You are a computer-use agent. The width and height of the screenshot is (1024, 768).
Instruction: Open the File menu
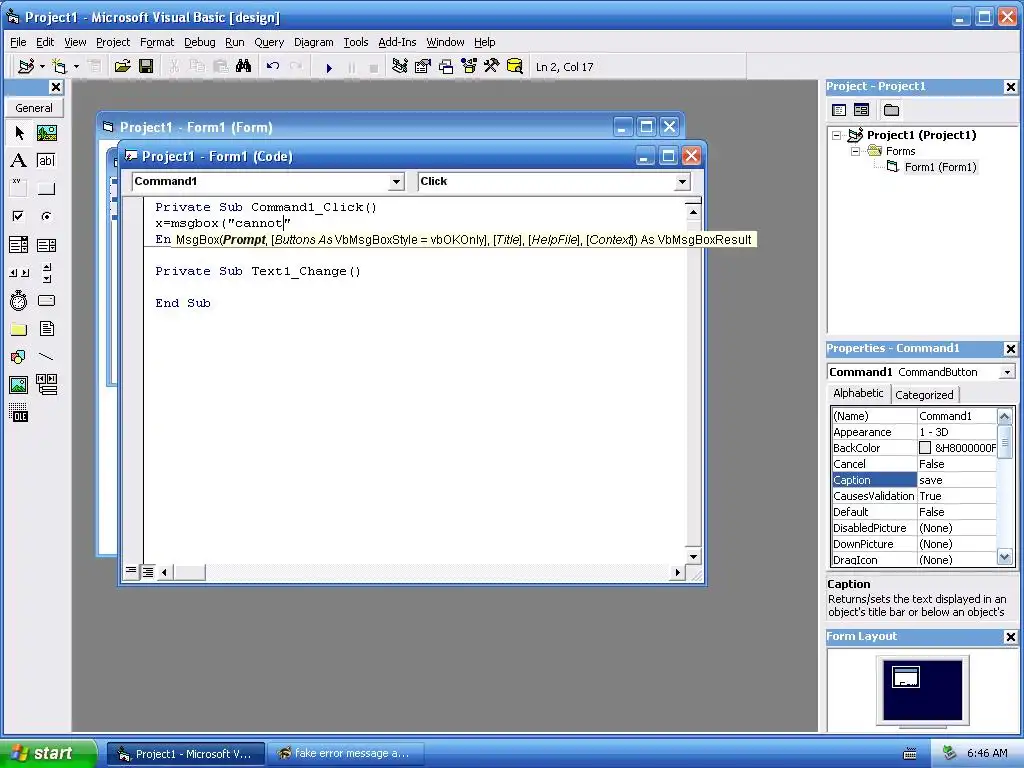tap(18, 42)
